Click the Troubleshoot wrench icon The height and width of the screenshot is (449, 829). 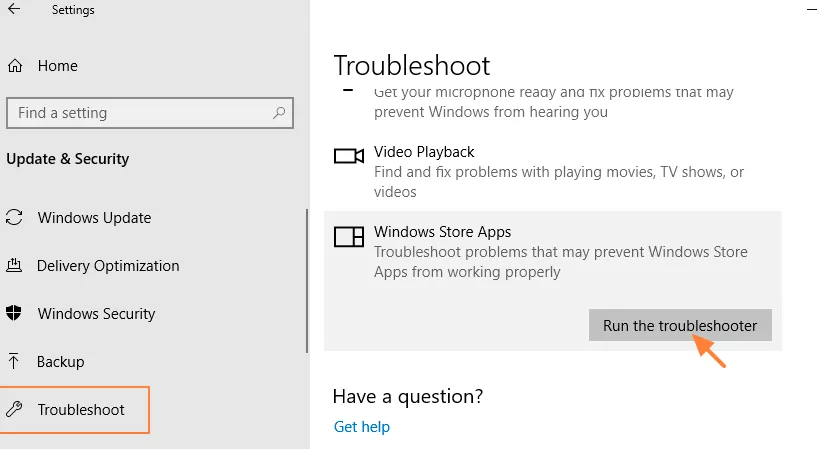(14, 409)
